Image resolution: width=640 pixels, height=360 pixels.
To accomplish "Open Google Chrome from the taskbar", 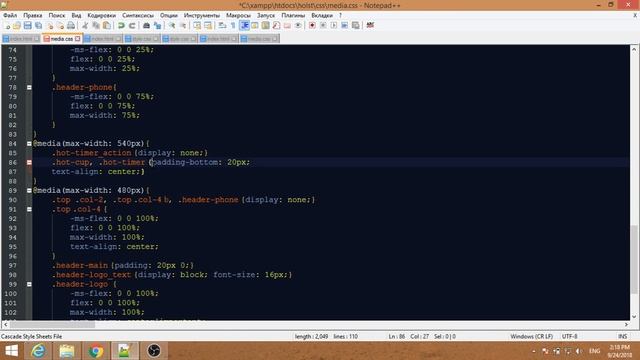I will pyautogui.click(x=96, y=351).
